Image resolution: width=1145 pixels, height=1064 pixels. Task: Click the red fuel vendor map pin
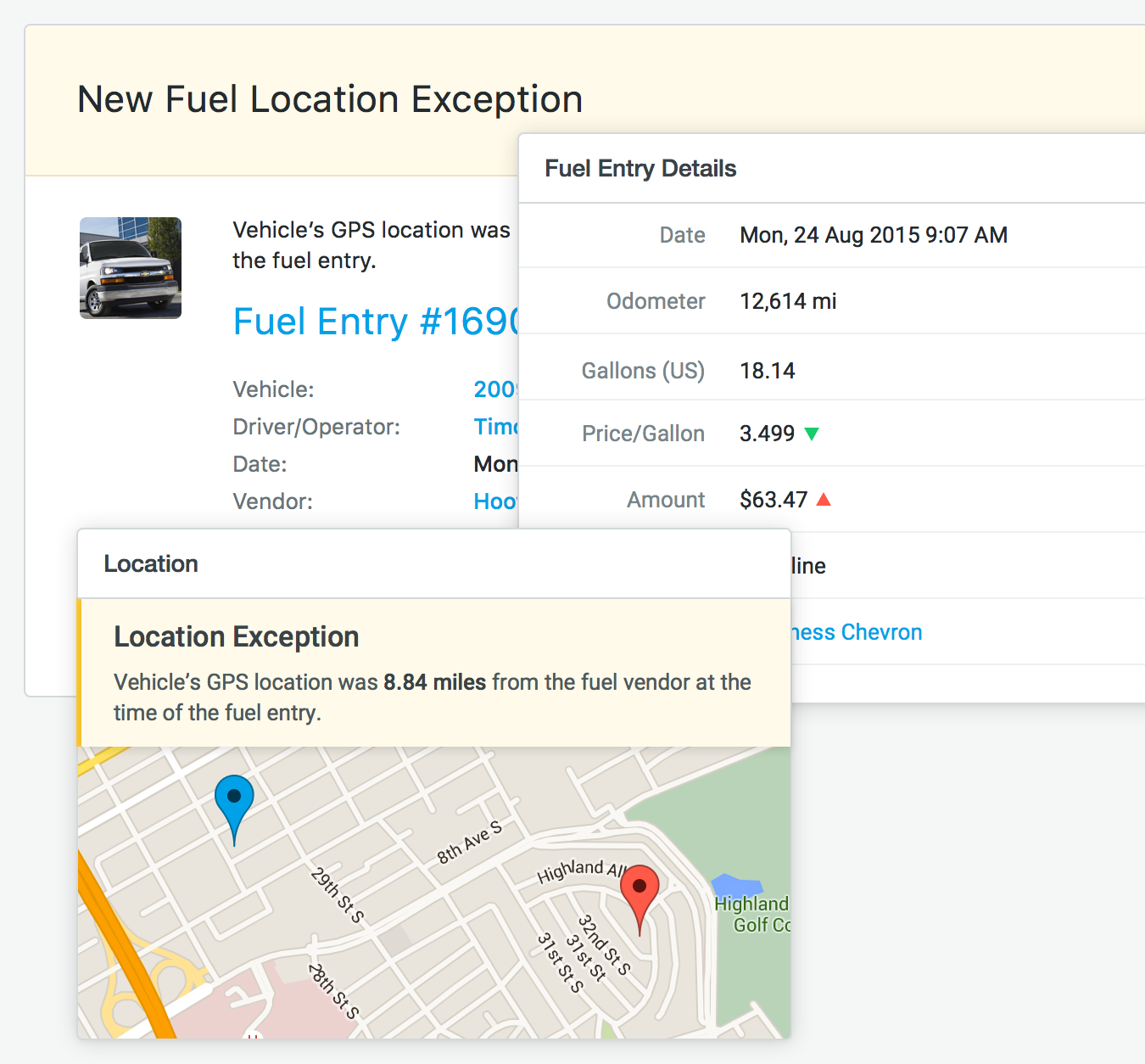640,889
